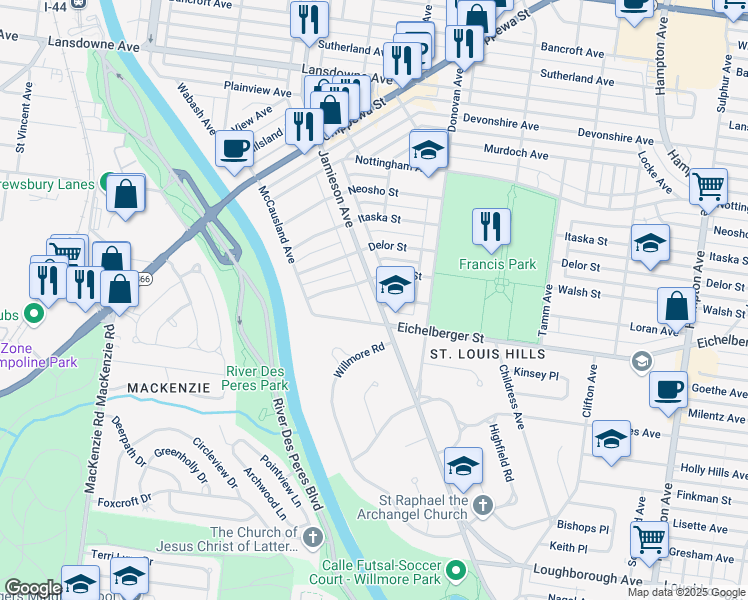Open the shopping bag marker by Shrewsbury Lanes
The width and height of the screenshot is (748, 600).
[x=125, y=195]
